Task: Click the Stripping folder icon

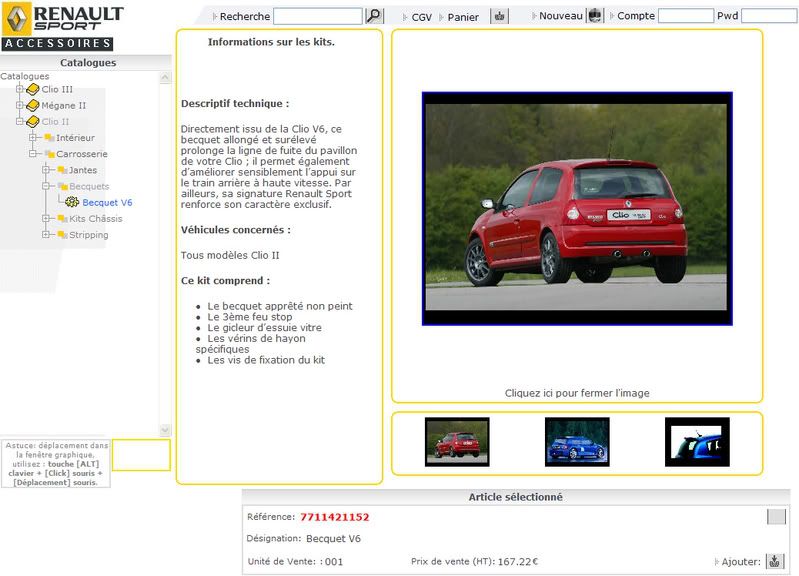Action: (63, 234)
